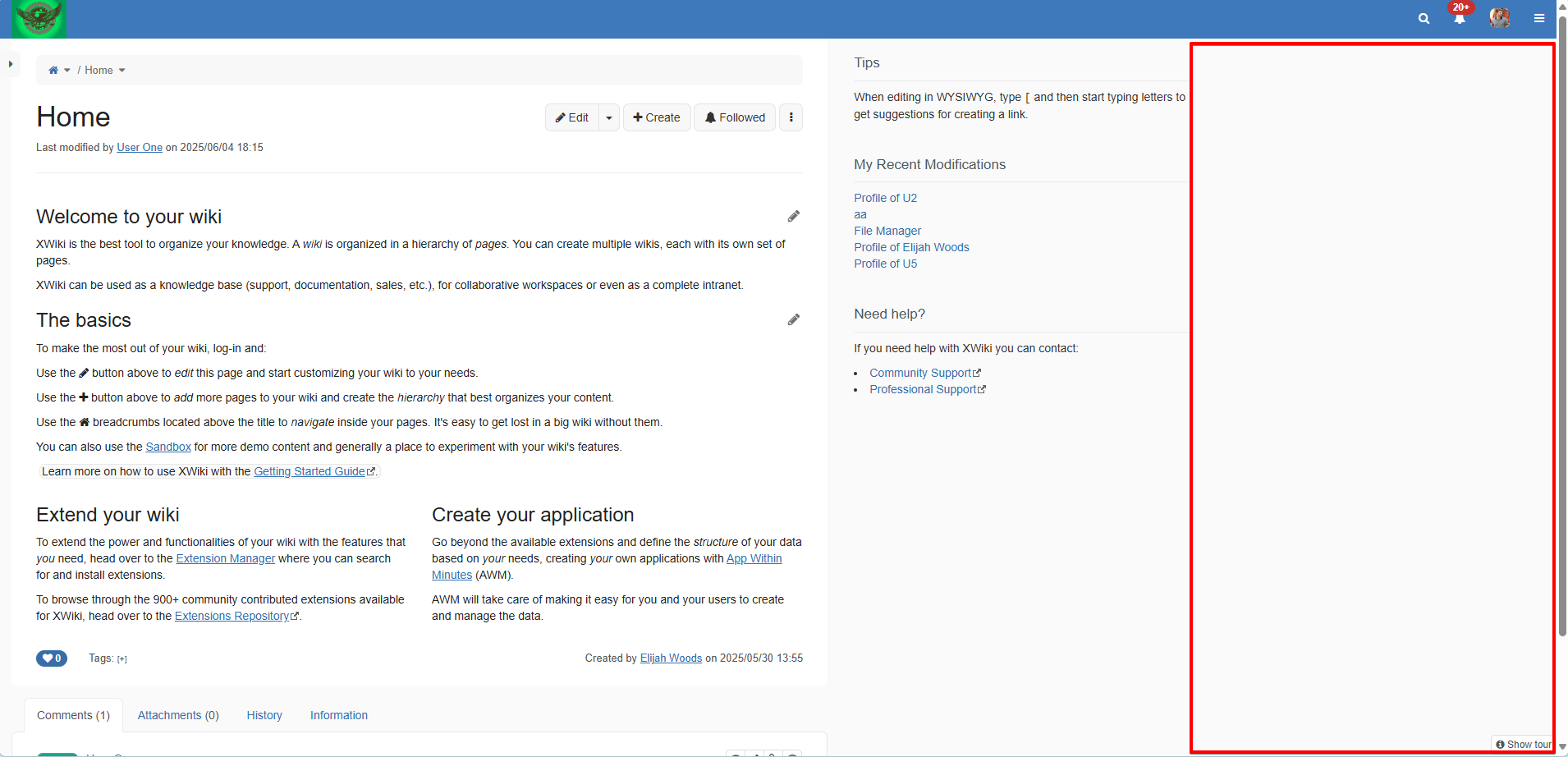Click the scrollbar down arrow

pos(1562,747)
